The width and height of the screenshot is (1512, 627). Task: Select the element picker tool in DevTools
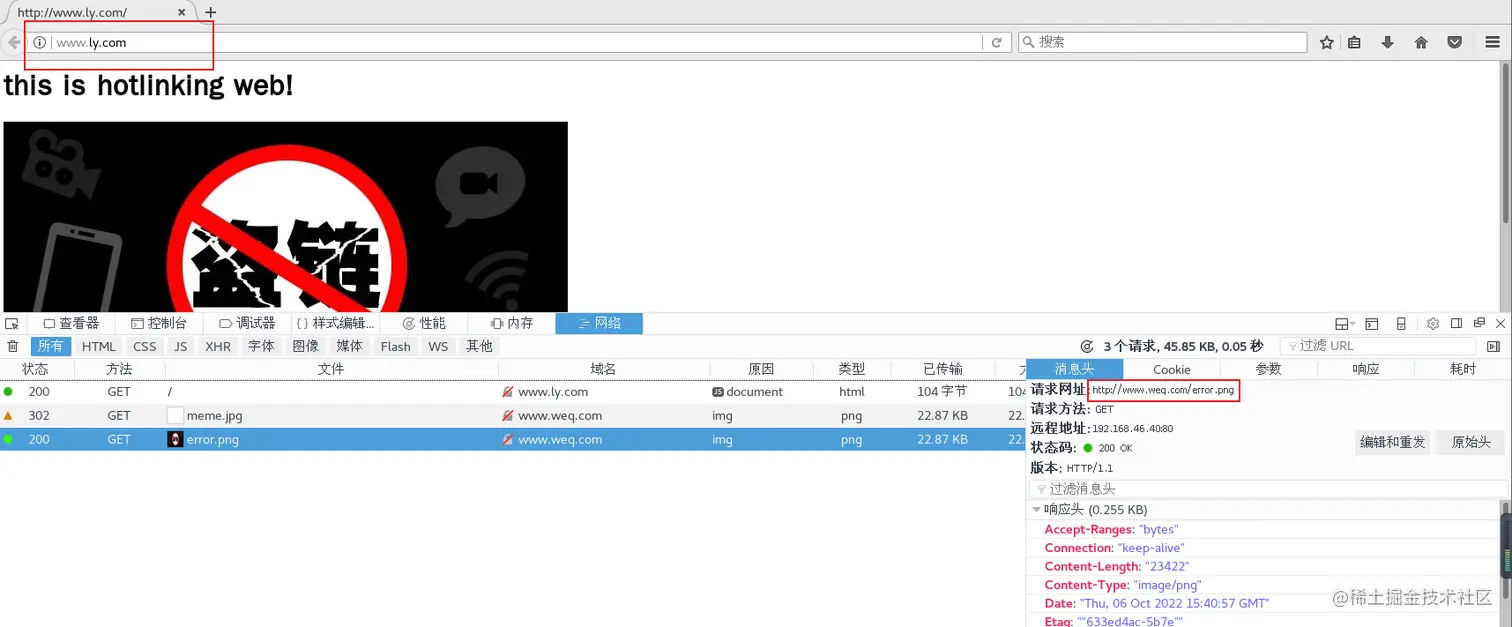pos(12,323)
